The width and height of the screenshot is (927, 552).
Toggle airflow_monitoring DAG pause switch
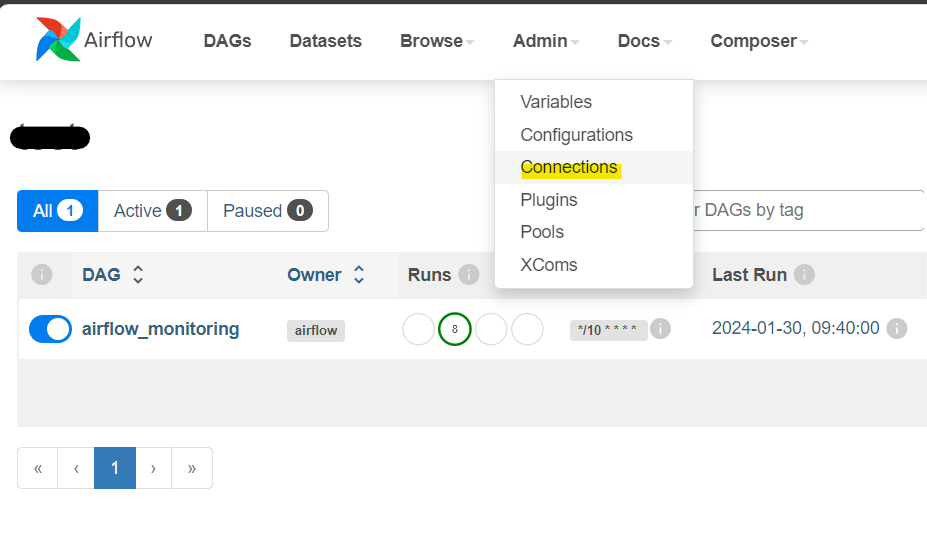pyautogui.click(x=50, y=329)
